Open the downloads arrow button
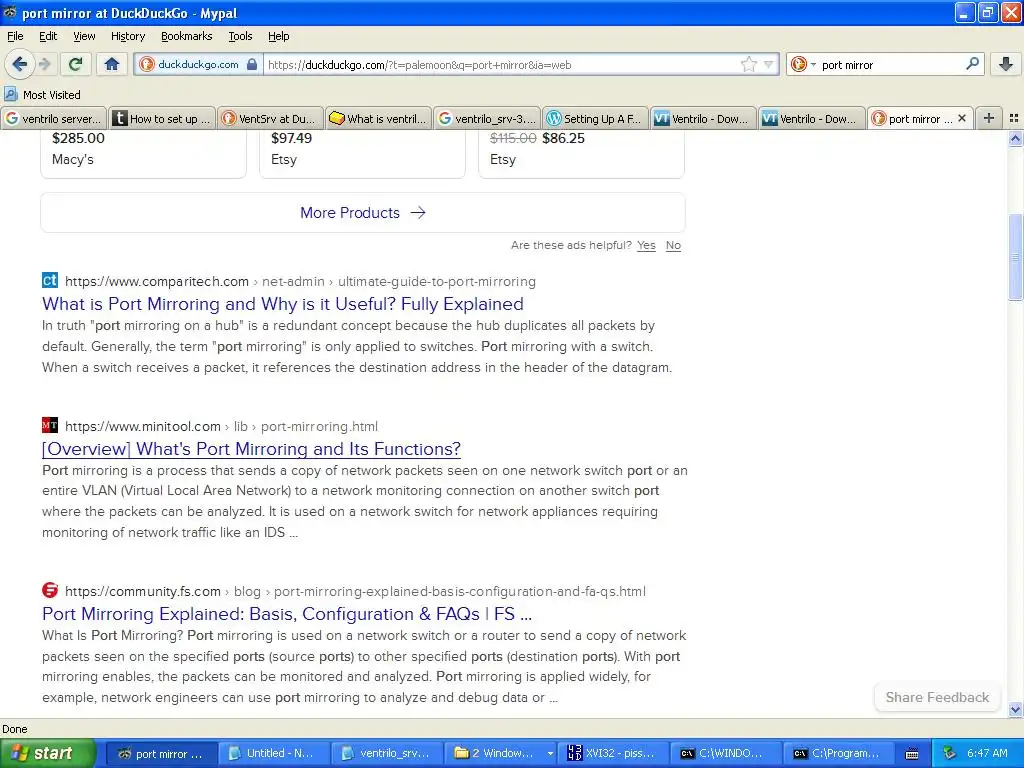 coord(1006,64)
